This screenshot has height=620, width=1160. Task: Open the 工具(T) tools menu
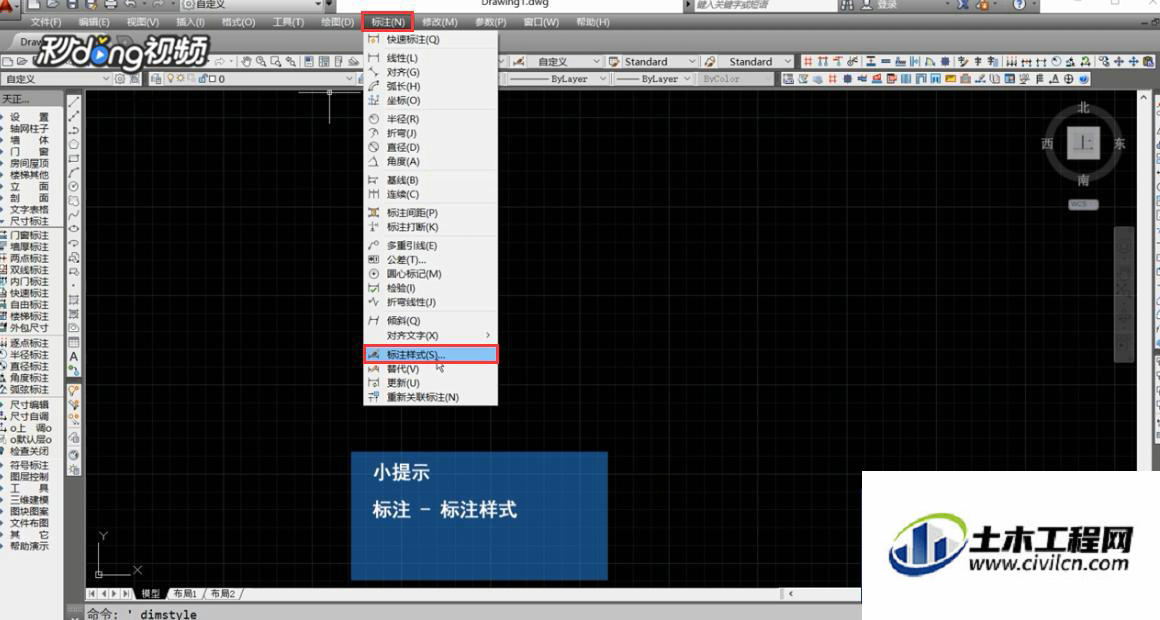(288, 22)
